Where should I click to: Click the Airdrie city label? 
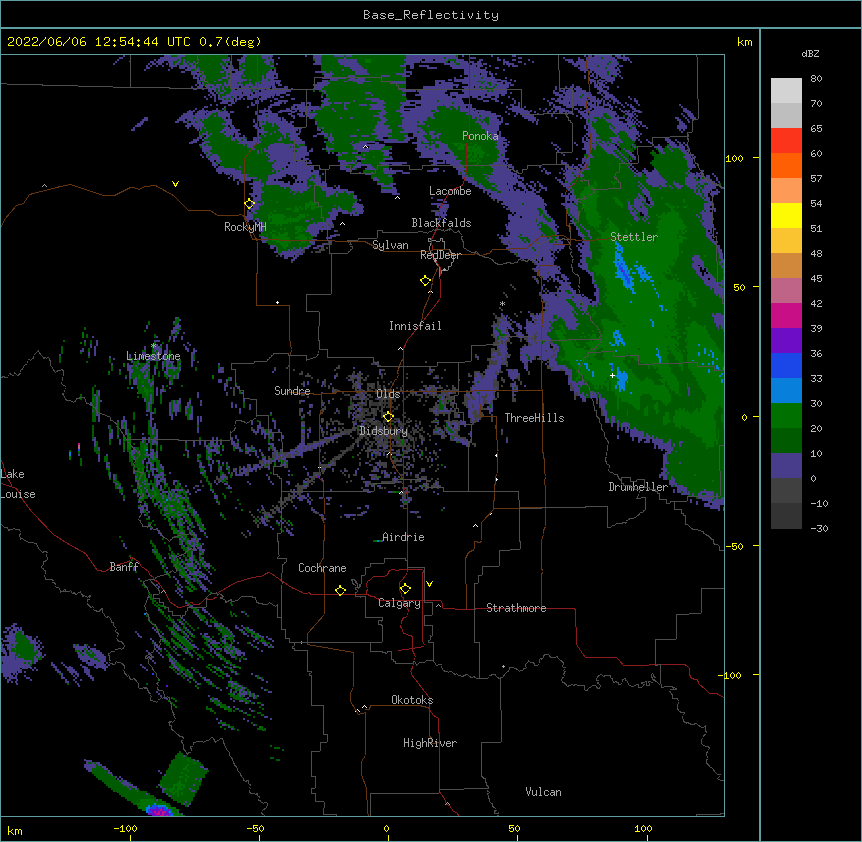coord(403,537)
